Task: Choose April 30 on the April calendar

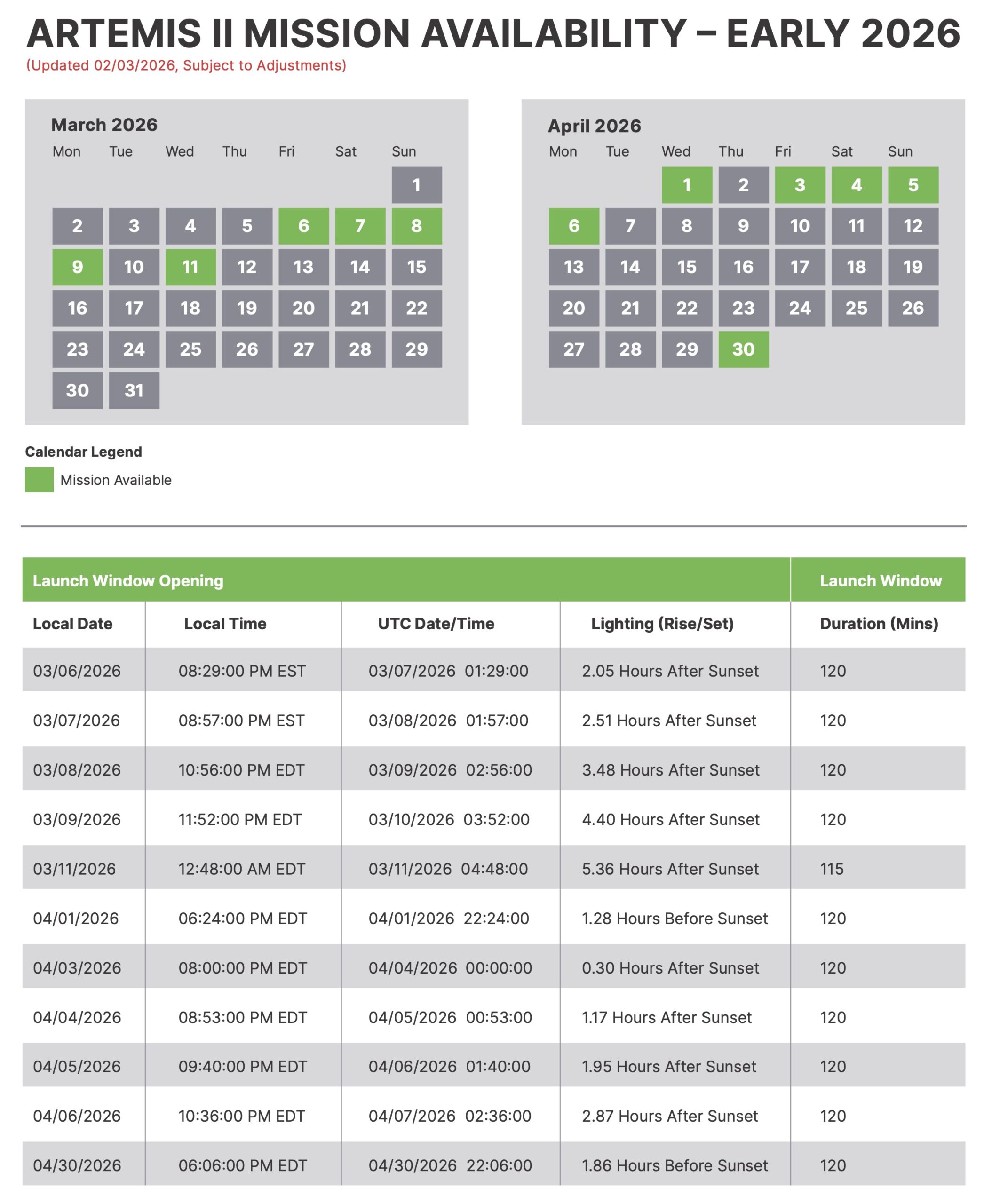Action: tap(743, 349)
